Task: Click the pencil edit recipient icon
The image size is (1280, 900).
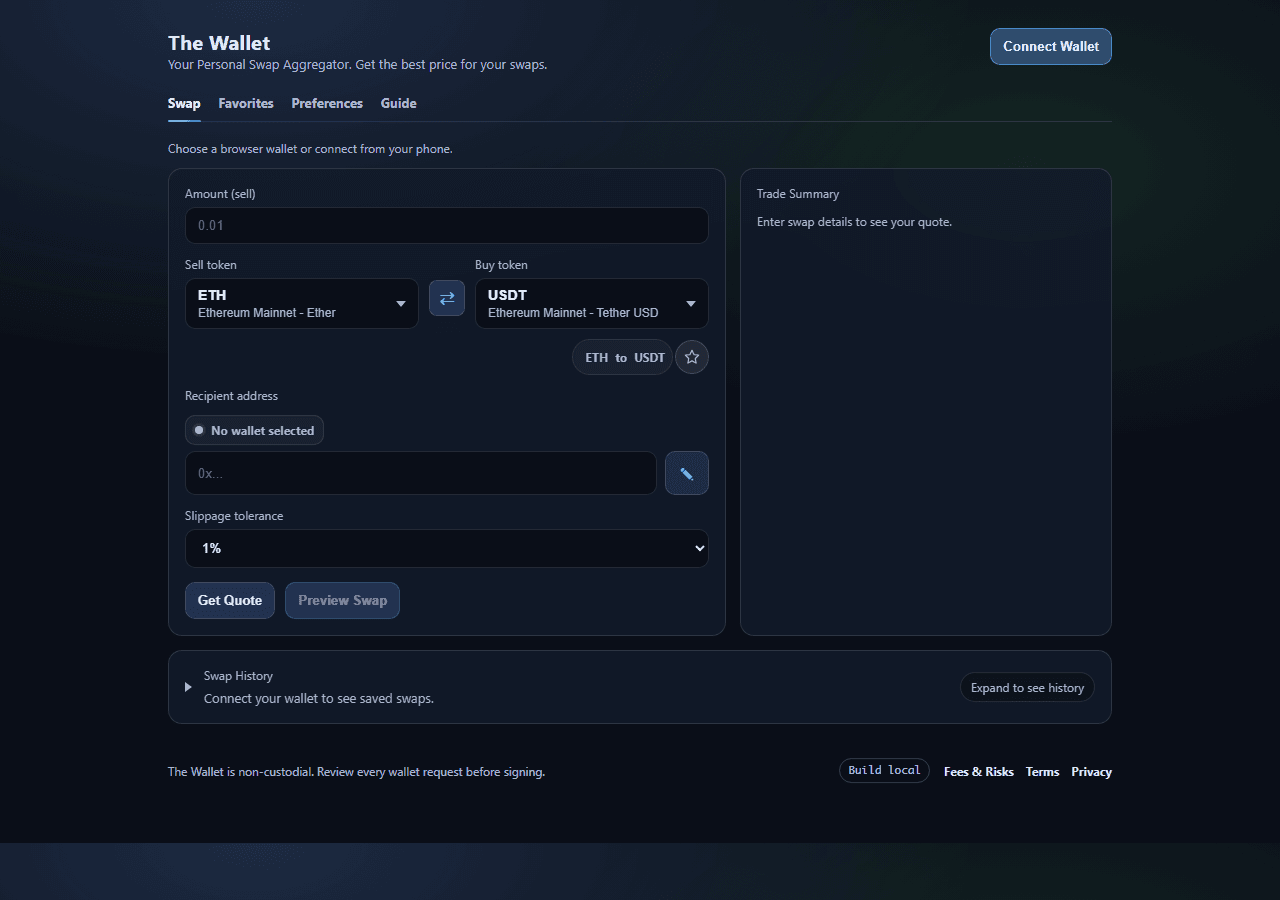Action: [x=687, y=473]
